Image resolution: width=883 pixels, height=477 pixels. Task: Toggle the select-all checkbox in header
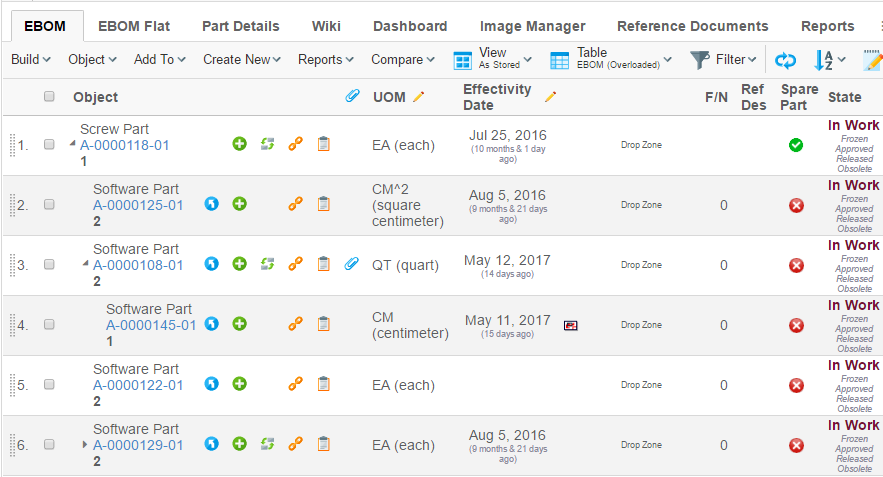(x=49, y=97)
